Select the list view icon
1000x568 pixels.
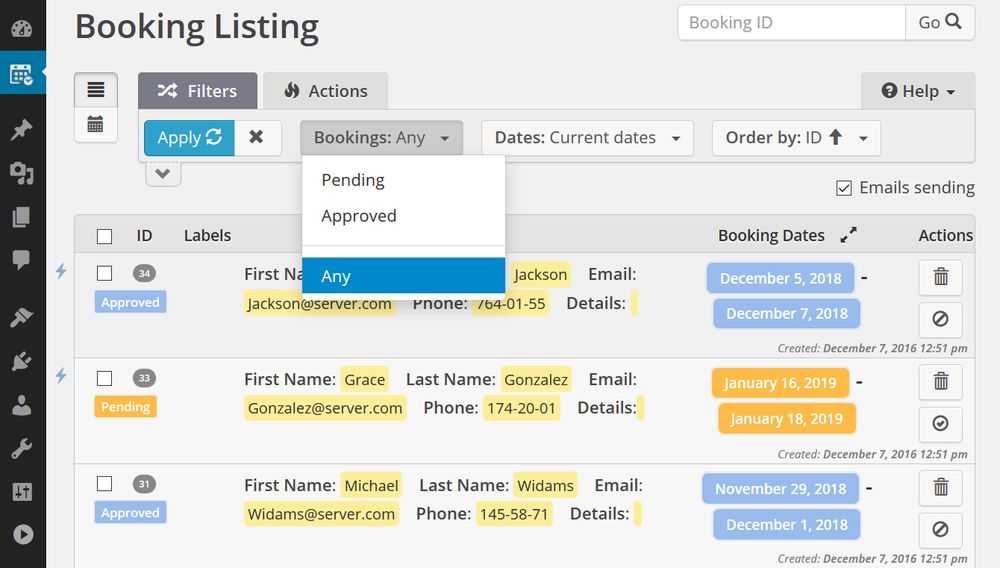pyautogui.click(x=95, y=90)
